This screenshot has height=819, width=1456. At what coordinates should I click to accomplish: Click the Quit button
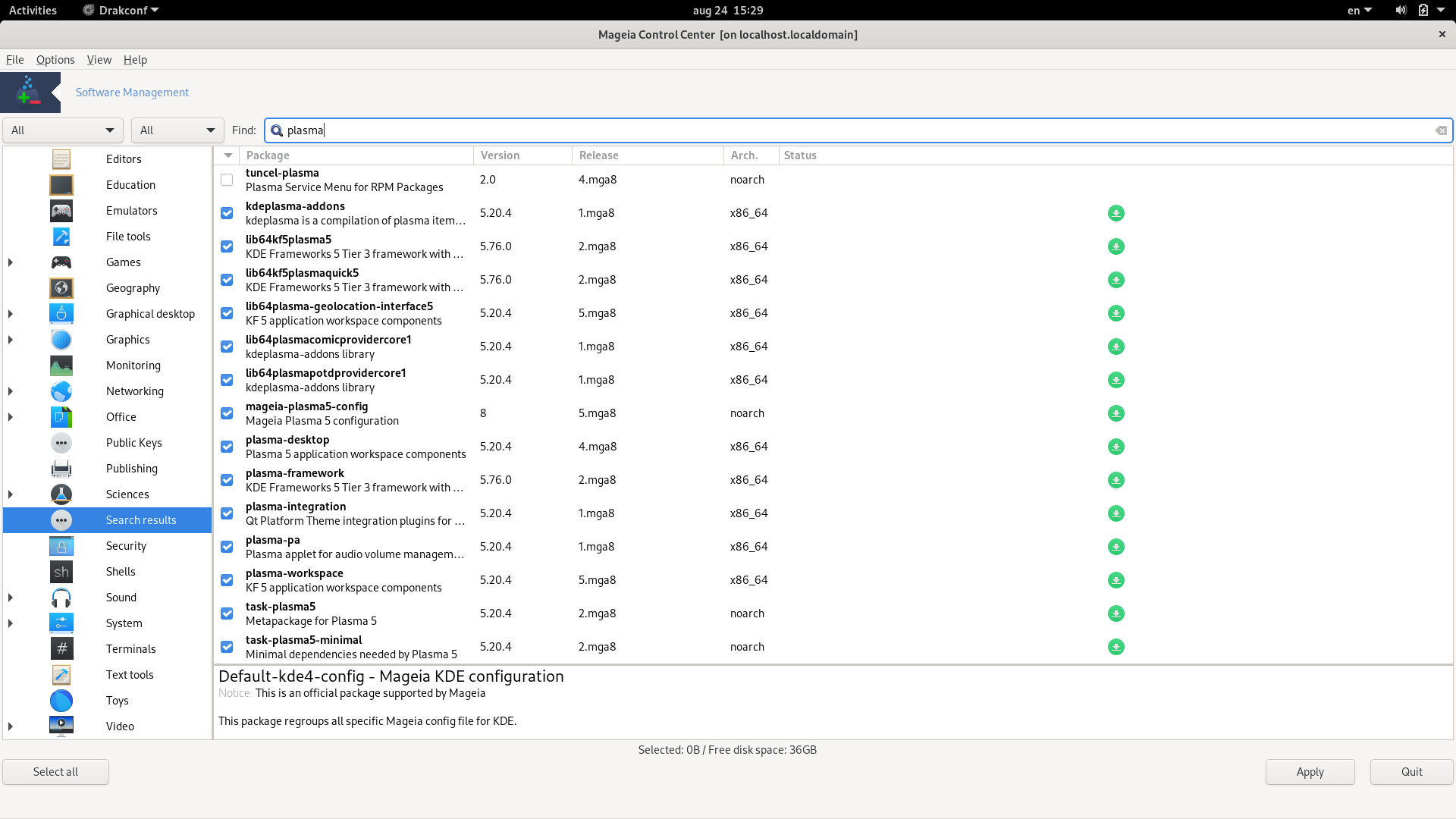(x=1411, y=772)
